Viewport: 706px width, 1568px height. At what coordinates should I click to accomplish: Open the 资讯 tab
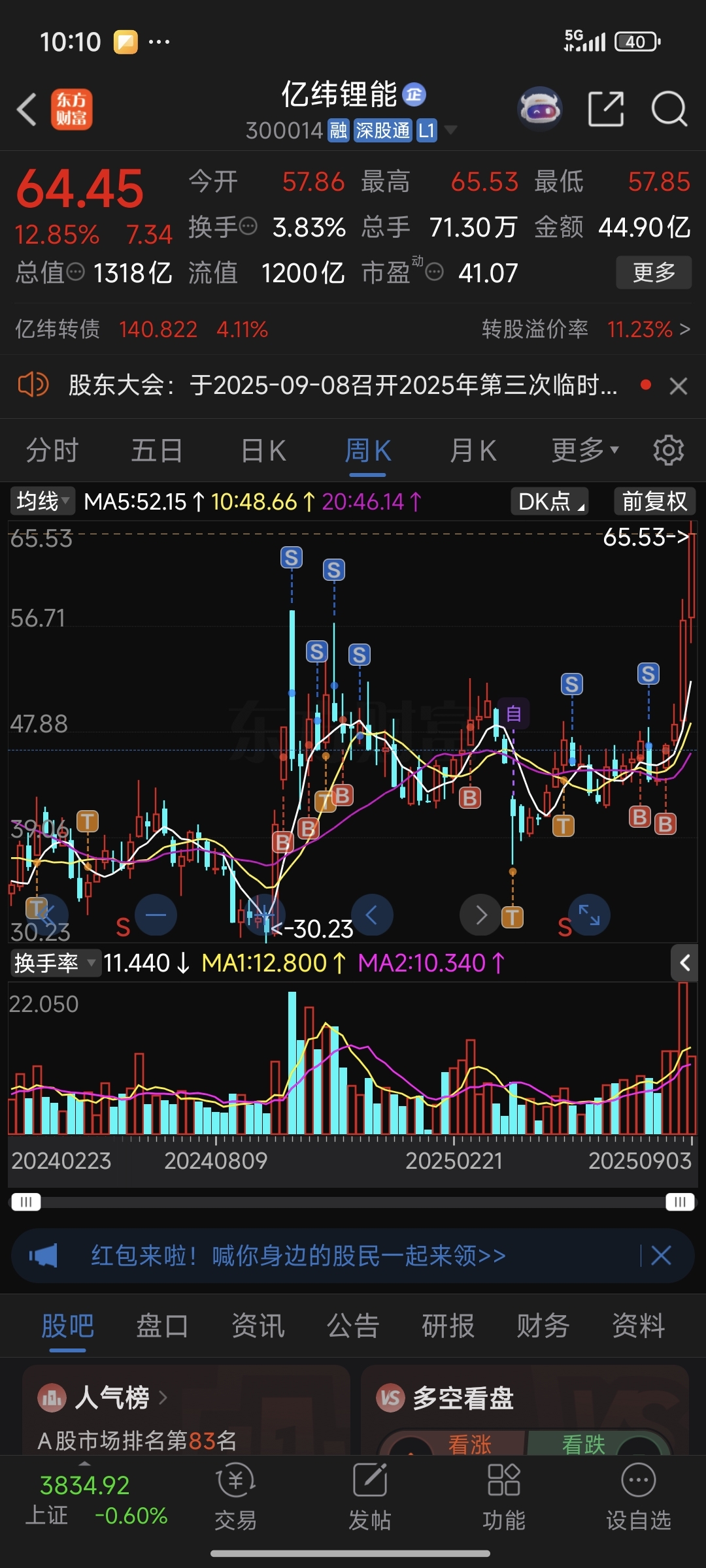(x=258, y=1326)
